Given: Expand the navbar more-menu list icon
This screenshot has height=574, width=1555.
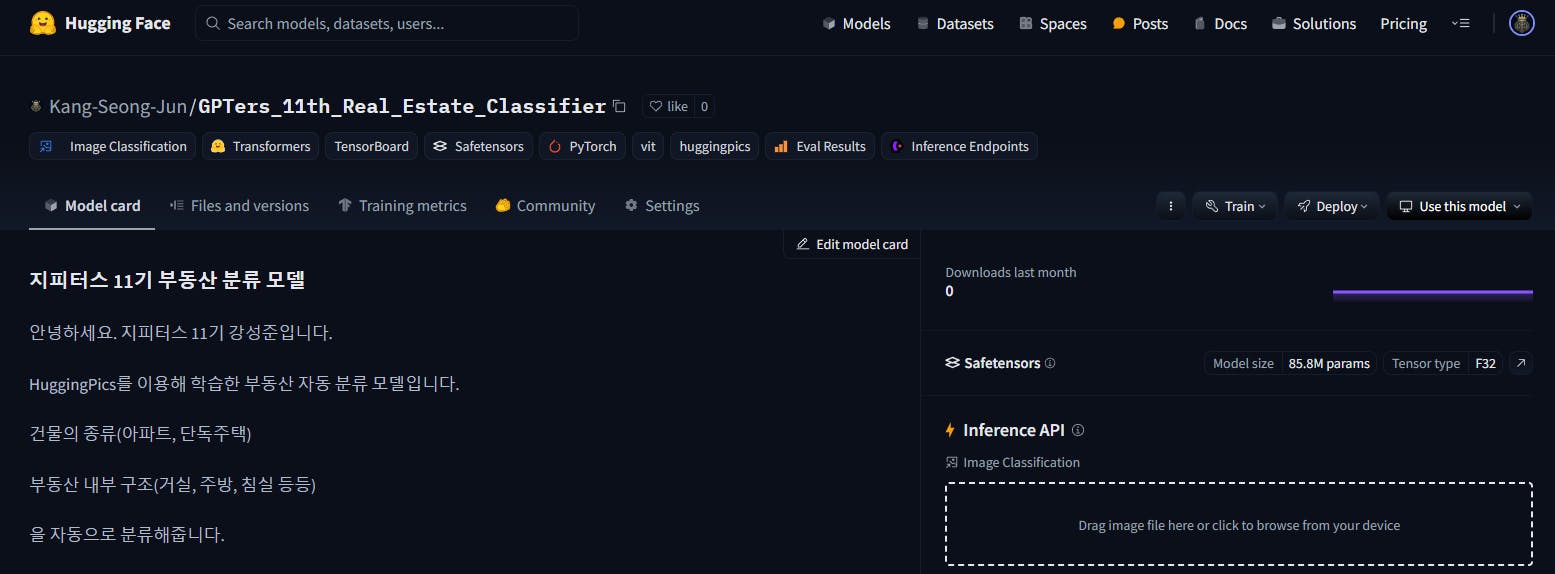Looking at the screenshot, I should [1460, 23].
